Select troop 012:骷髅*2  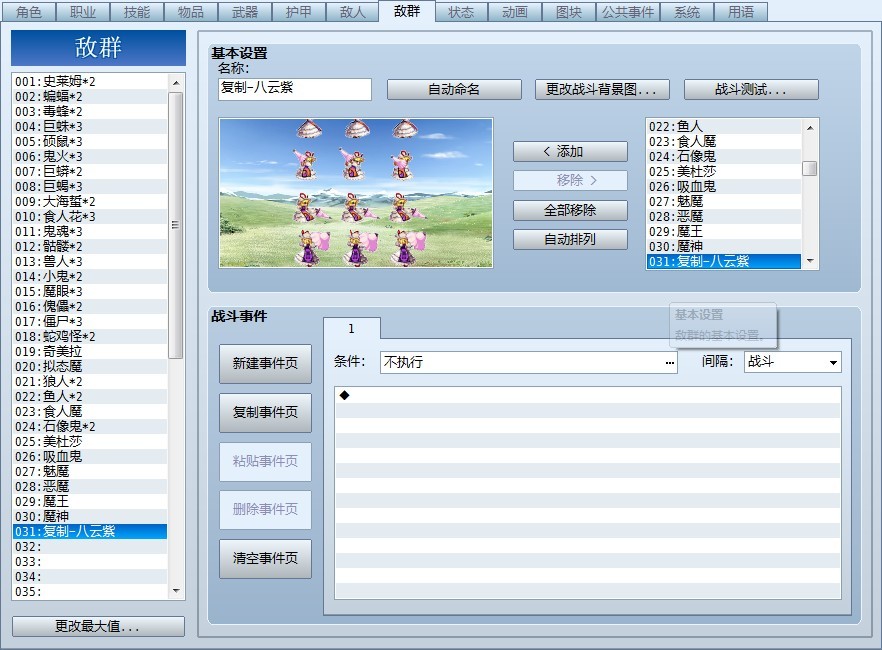90,246
